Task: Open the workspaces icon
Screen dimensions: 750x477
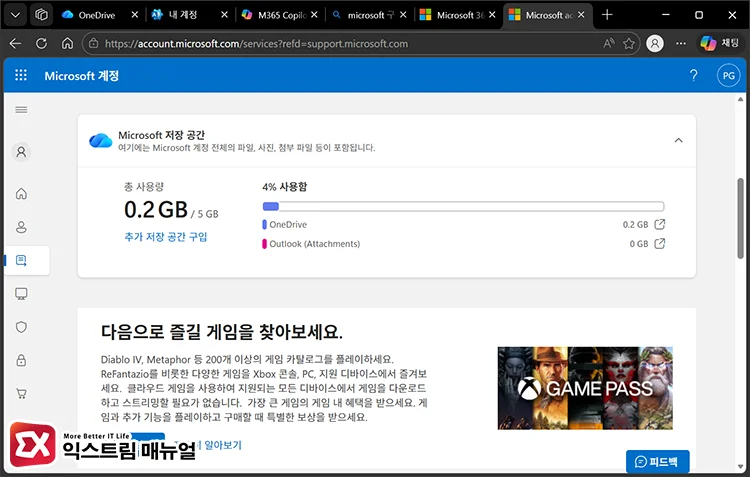Action: [x=41, y=15]
